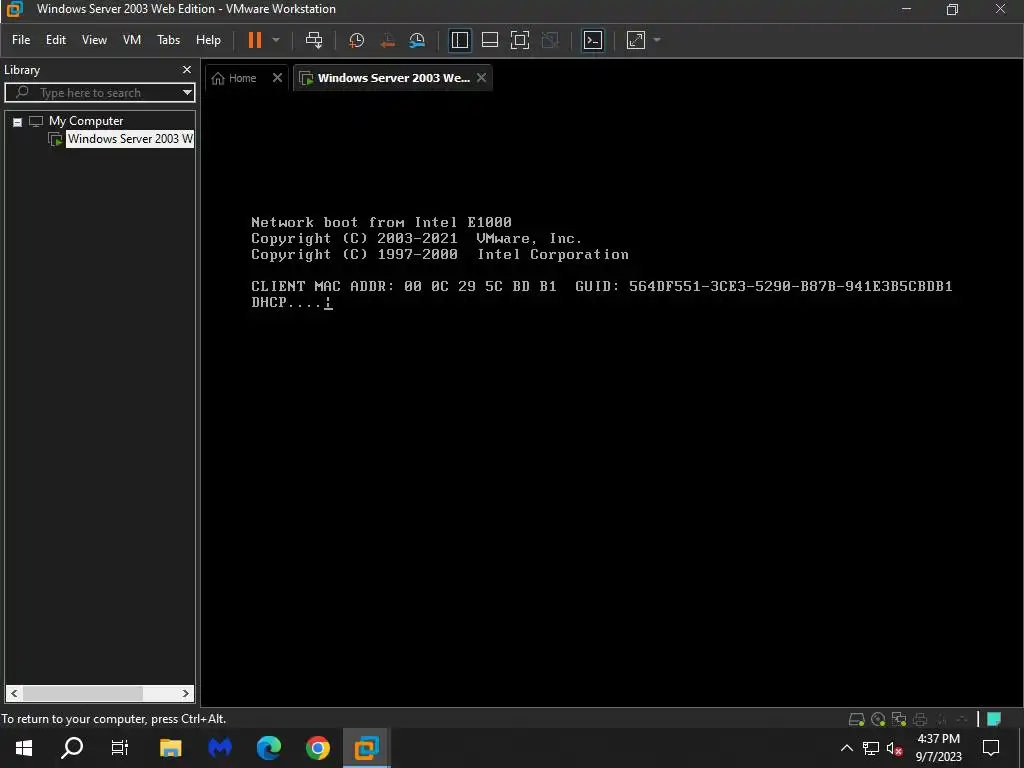This screenshot has height=768, width=1024.
Task: Open Task View on the taskbar
Action: (x=120, y=748)
